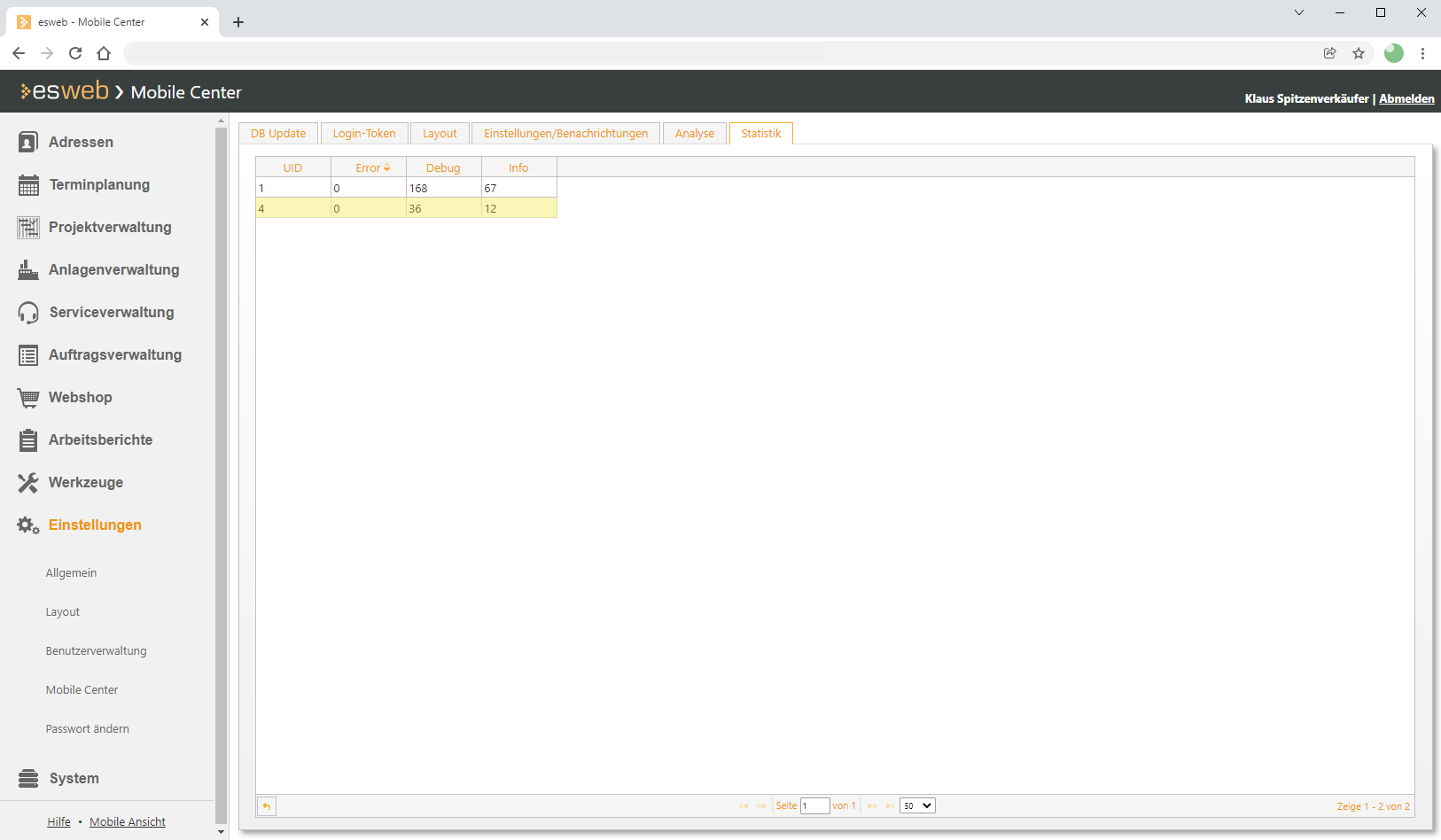The width and height of the screenshot is (1441, 840).
Task: Click the Werkzeuge wrench icon
Action: [x=28, y=483]
